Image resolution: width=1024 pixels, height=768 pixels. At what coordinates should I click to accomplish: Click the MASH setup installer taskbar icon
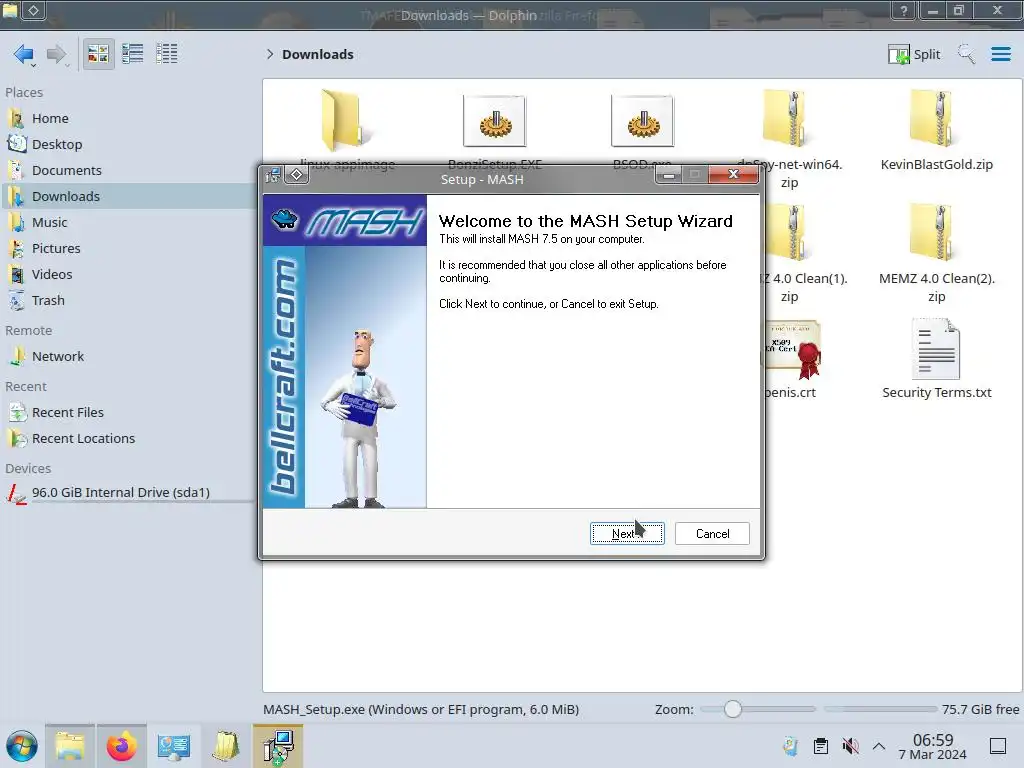pos(278,746)
